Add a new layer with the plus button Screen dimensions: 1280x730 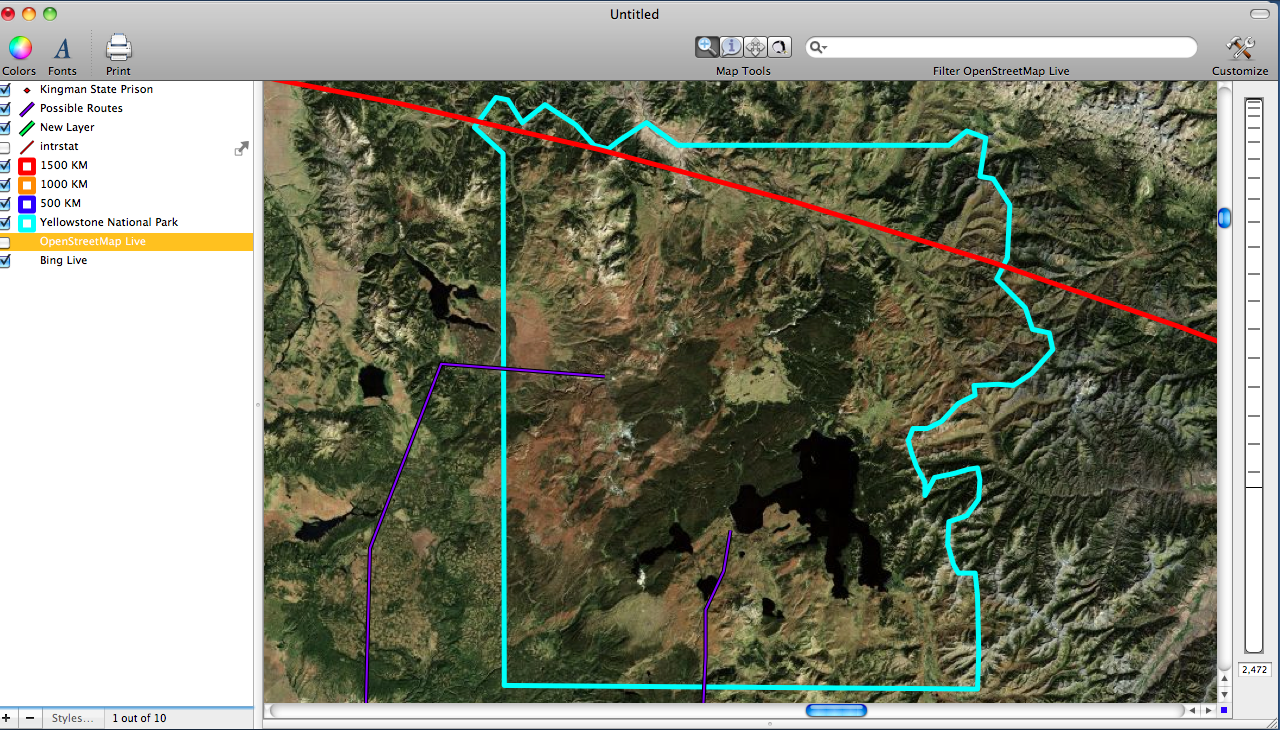[7, 717]
